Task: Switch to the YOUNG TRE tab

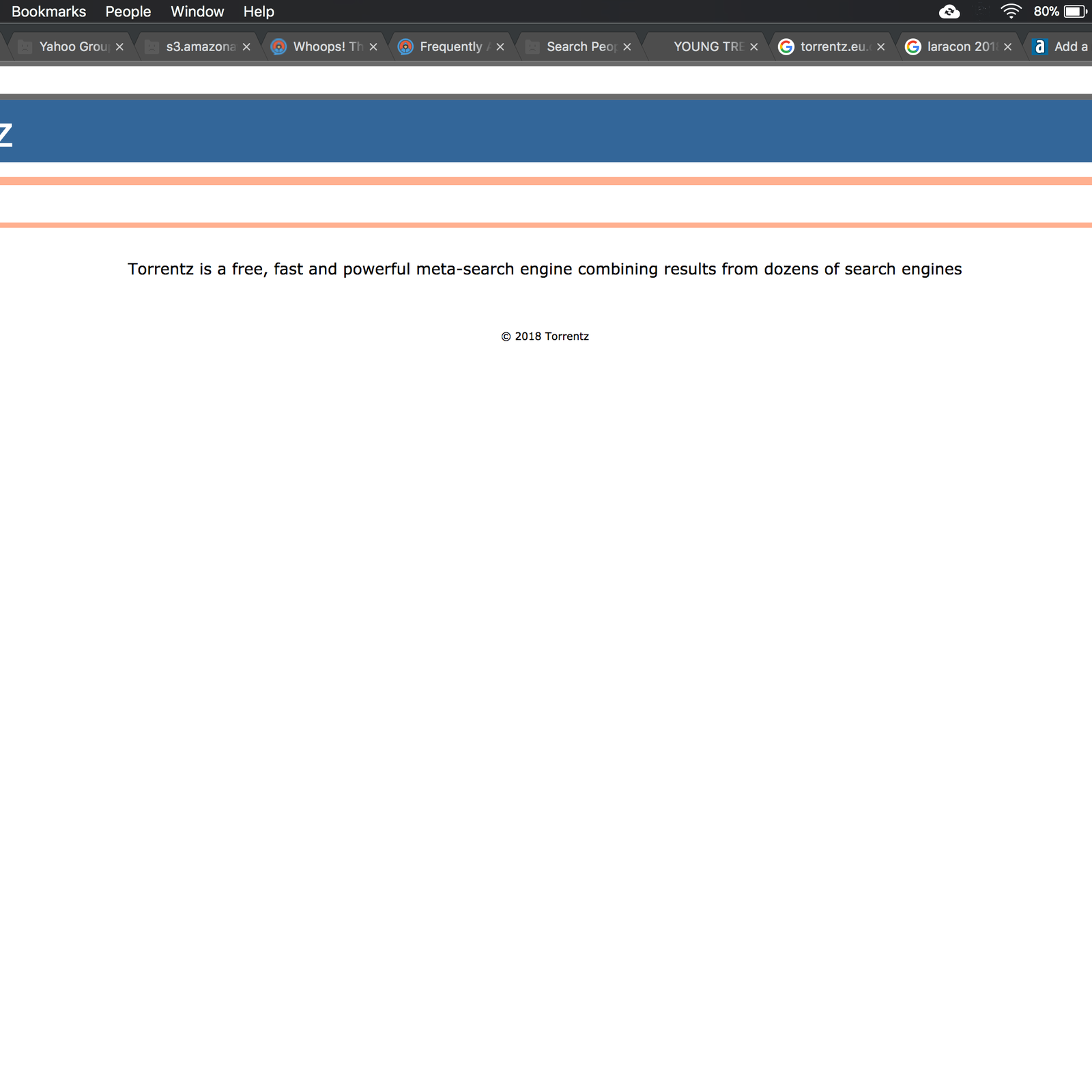Action: [706, 46]
